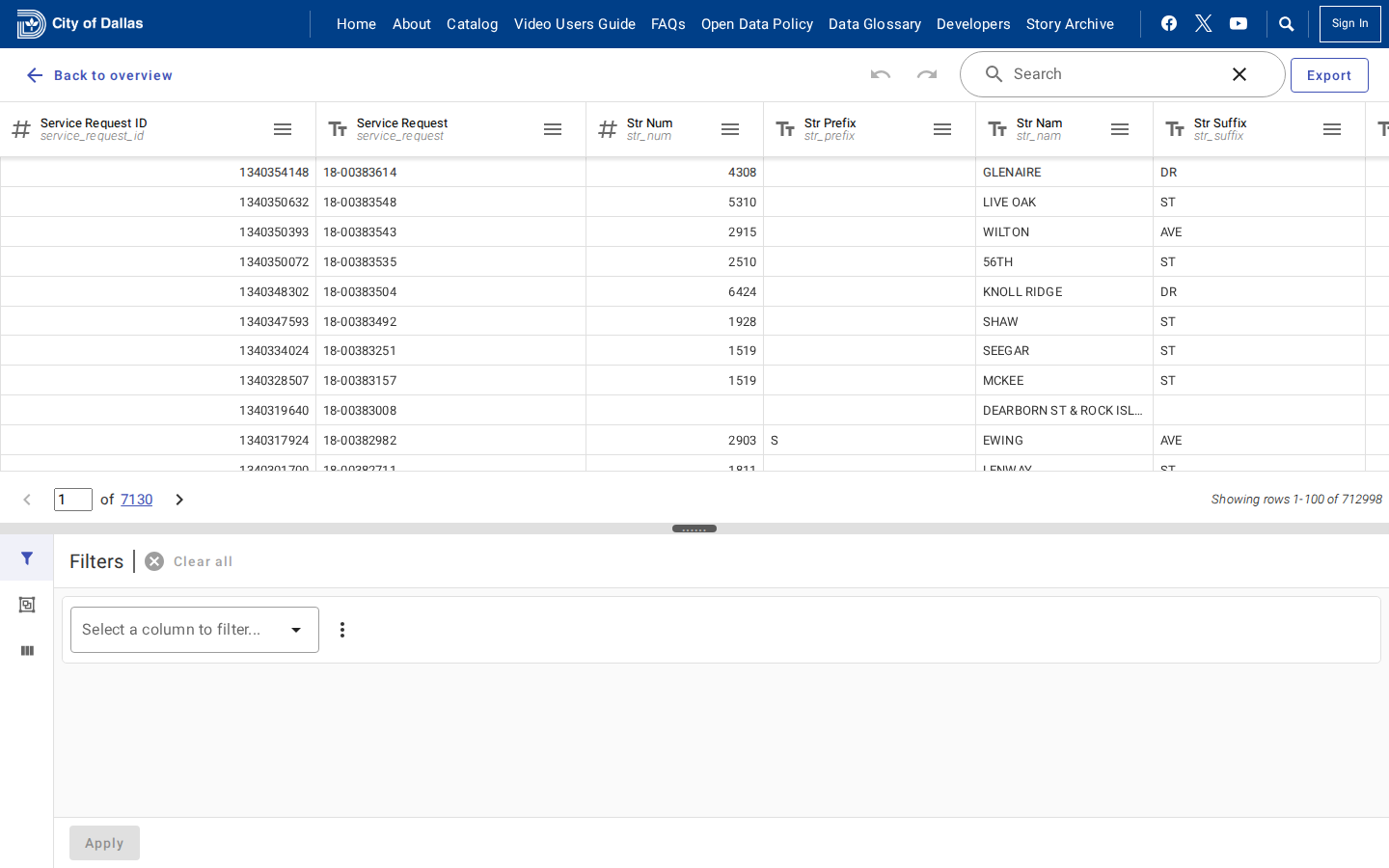Open the Str Prefix column menu
The image size is (1389, 868).
coord(942,129)
